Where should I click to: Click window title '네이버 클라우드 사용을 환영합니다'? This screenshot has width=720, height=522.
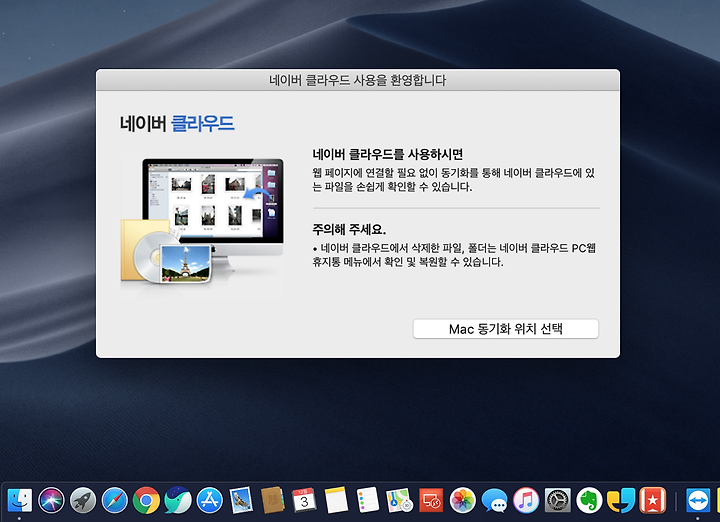pyautogui.click(x=357, y=80)
